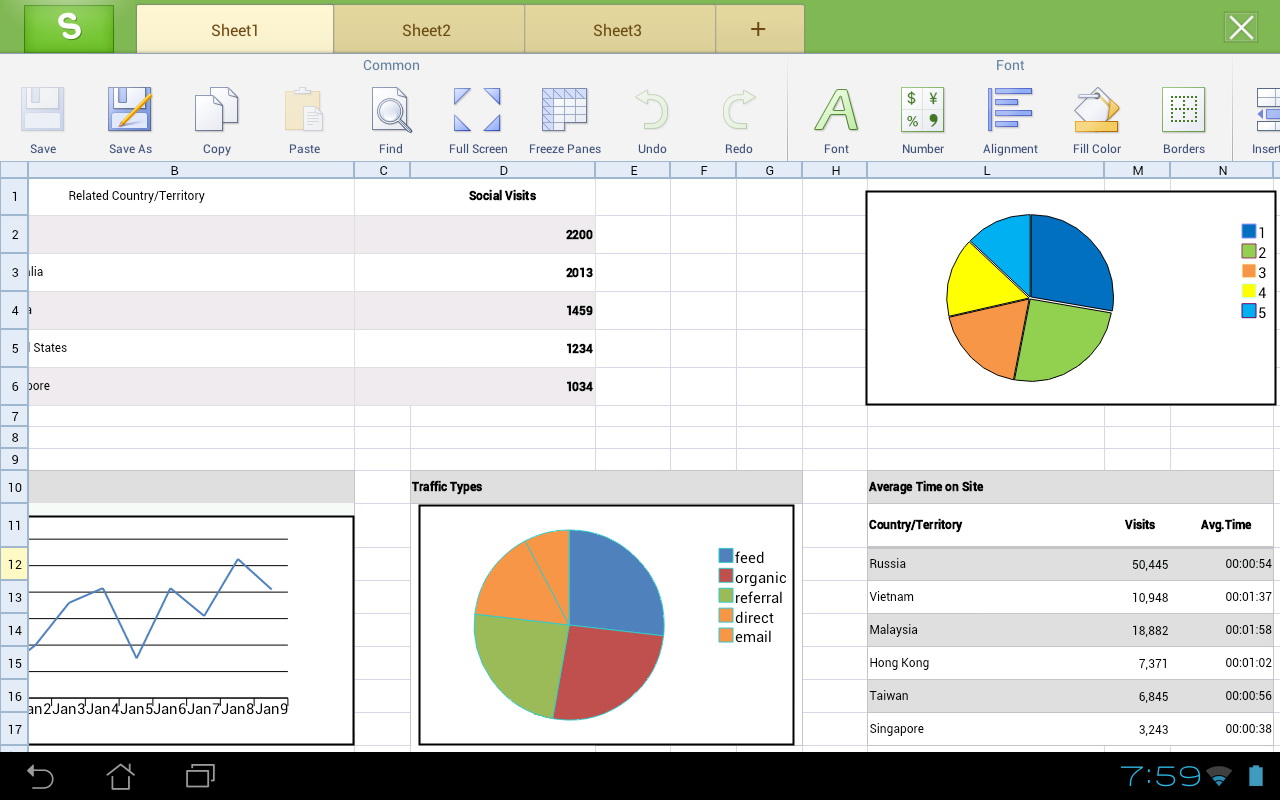Add a new sheet with the plus button
This screenshot has width=1280, height=800.
click(x=759, y=29)
